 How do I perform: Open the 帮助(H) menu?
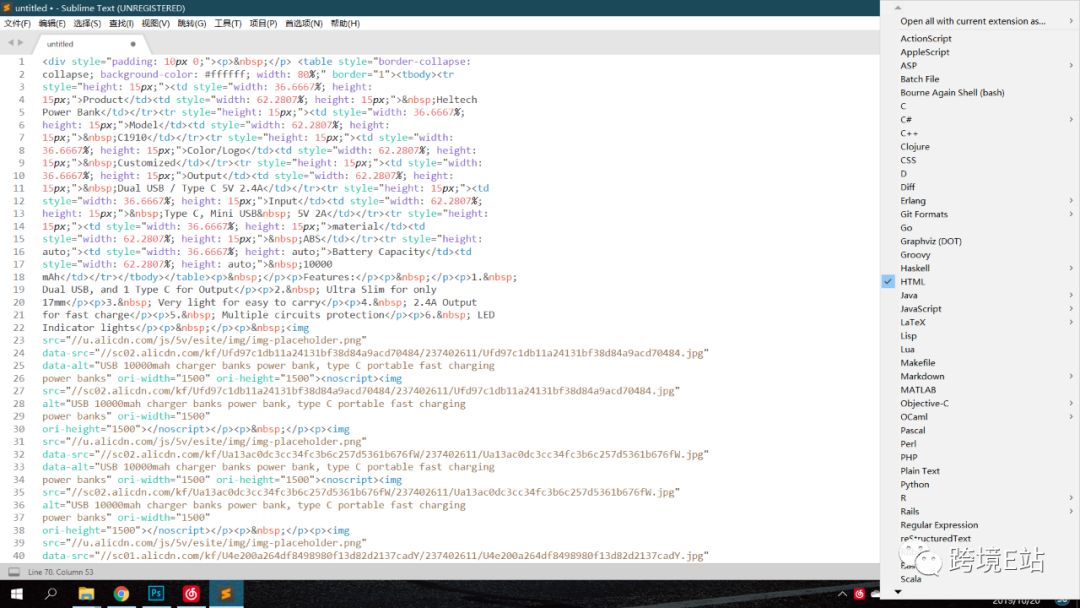[345, 23]
